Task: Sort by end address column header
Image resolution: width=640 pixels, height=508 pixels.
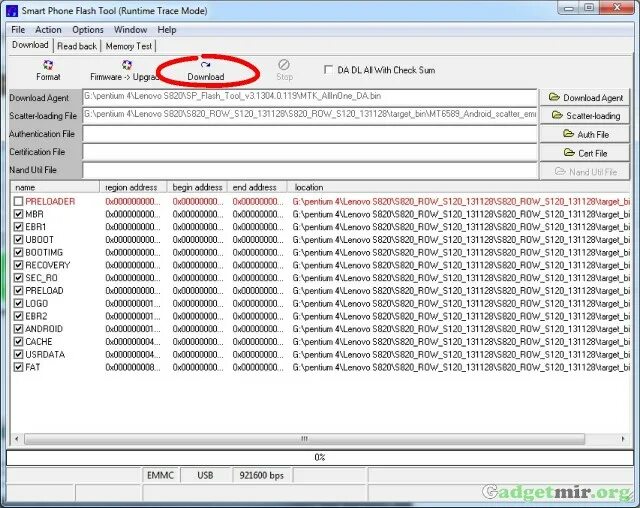Action: tap(257, 187)
